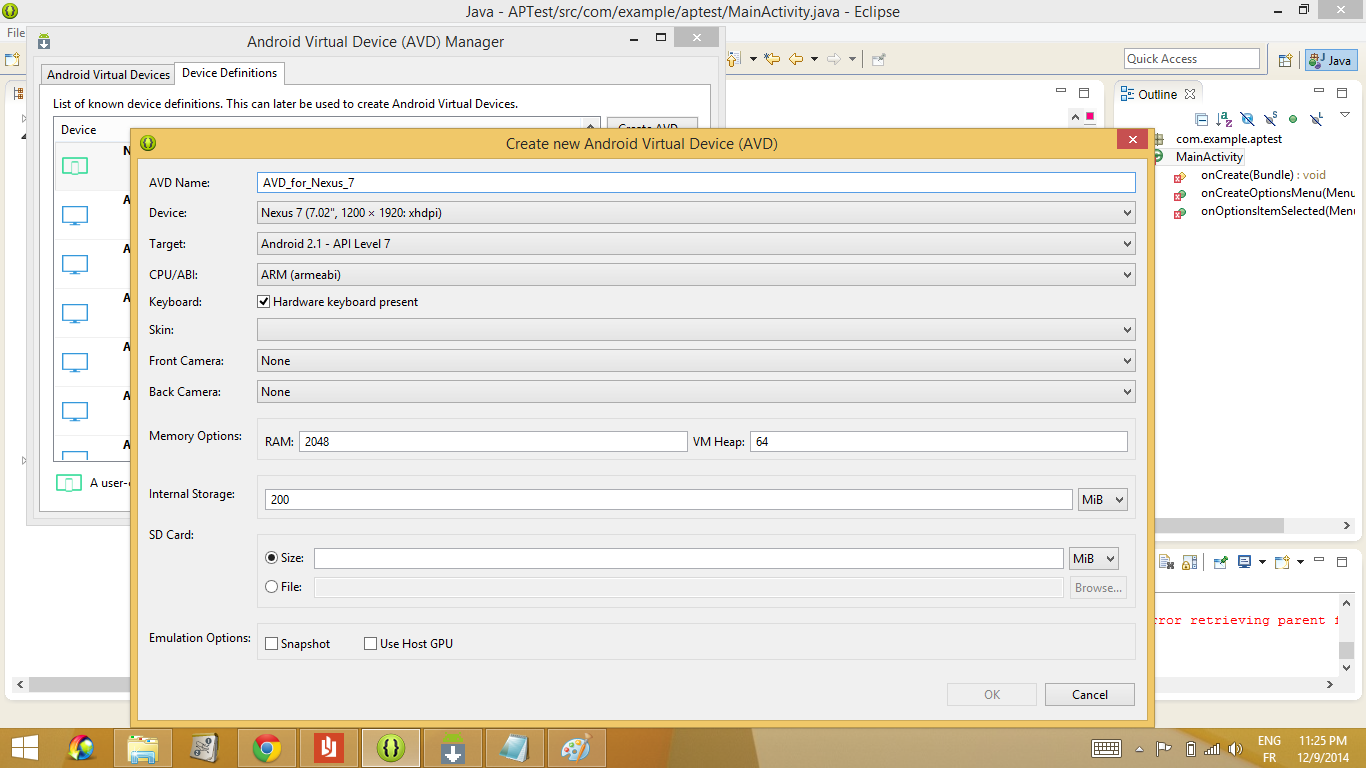Click the AVD Name input field
Viewport: 1366px width, 768px height.
(696, 182)
